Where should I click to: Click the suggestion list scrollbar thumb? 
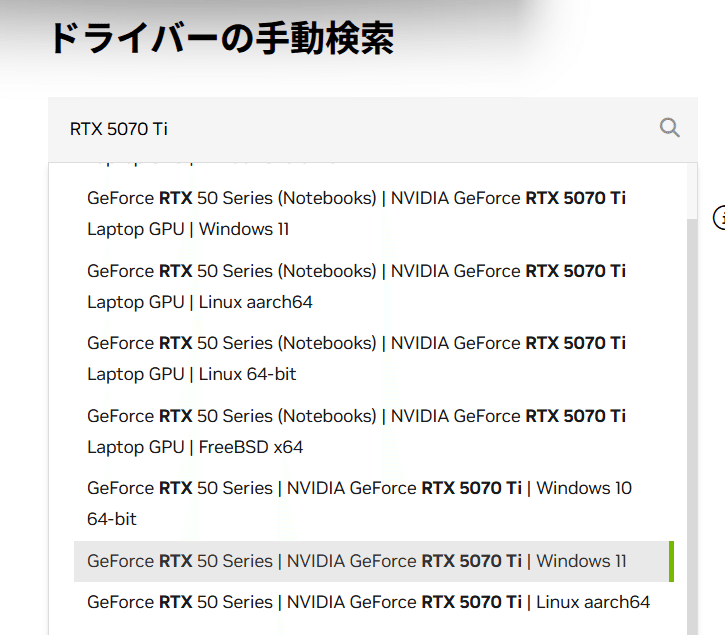[692, 426]
